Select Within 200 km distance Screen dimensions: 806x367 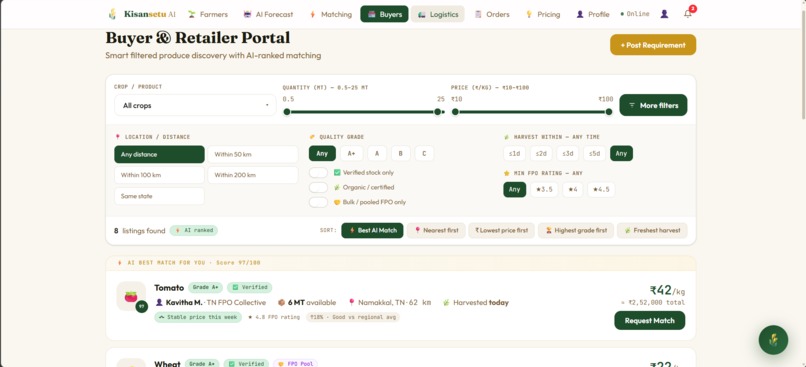coord(253,175)
